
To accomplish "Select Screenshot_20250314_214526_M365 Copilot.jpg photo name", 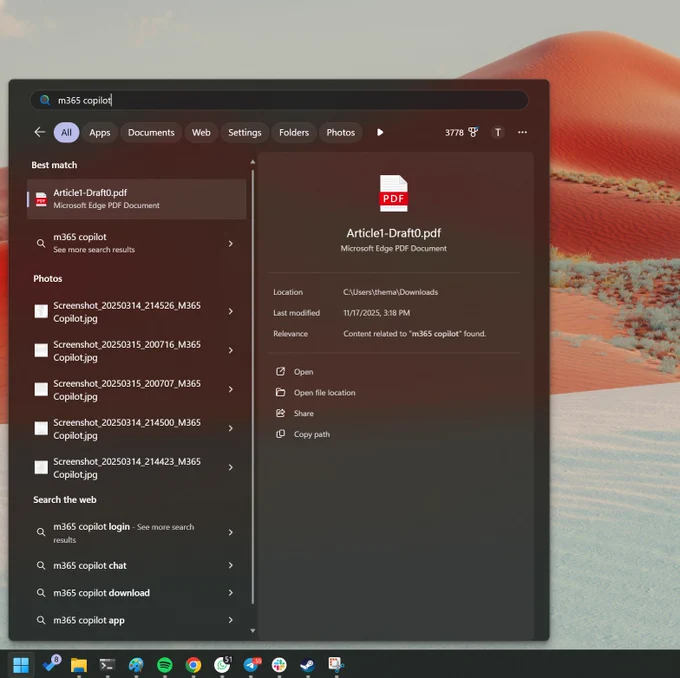I will [x=127, y=312].
